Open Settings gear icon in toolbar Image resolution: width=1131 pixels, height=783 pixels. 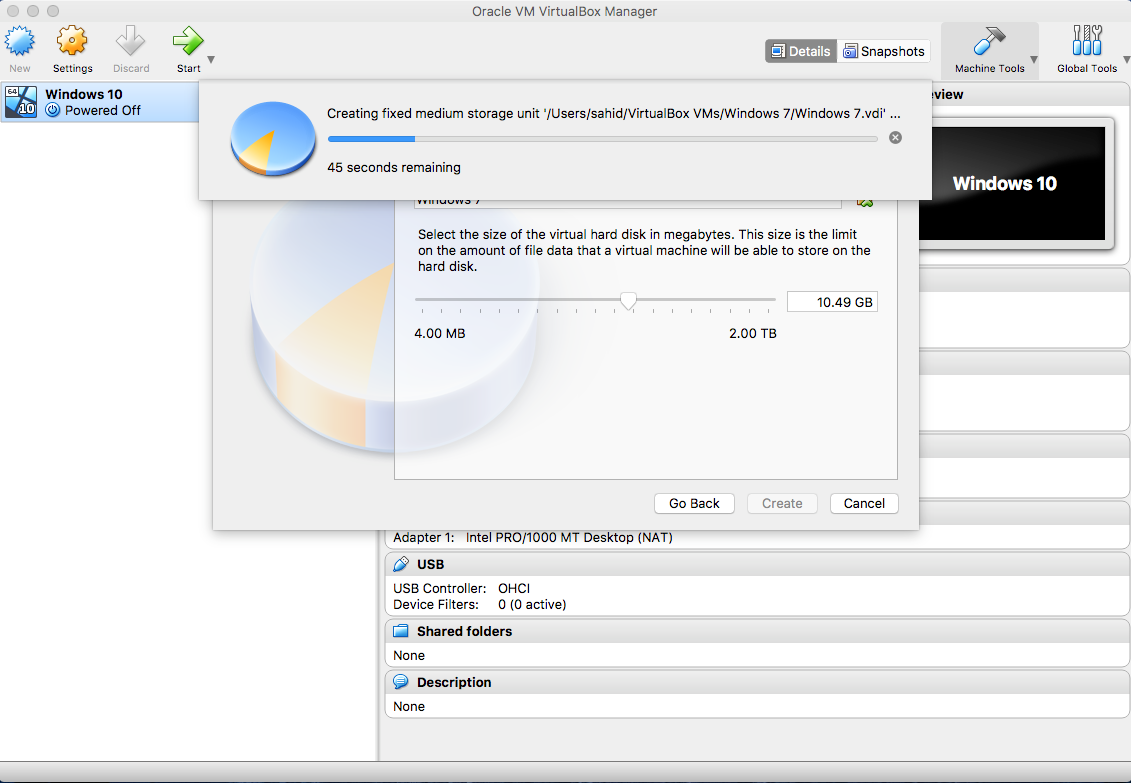point(72,41)
